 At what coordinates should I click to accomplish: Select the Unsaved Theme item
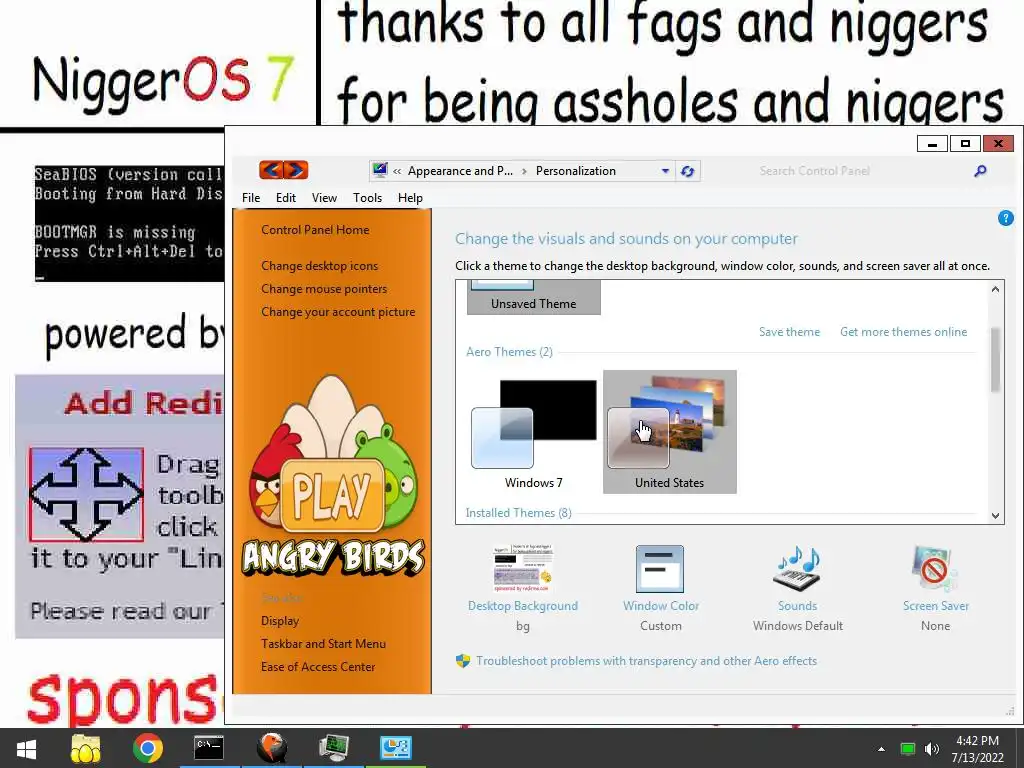pyautogui.click(x=534, y=298)
